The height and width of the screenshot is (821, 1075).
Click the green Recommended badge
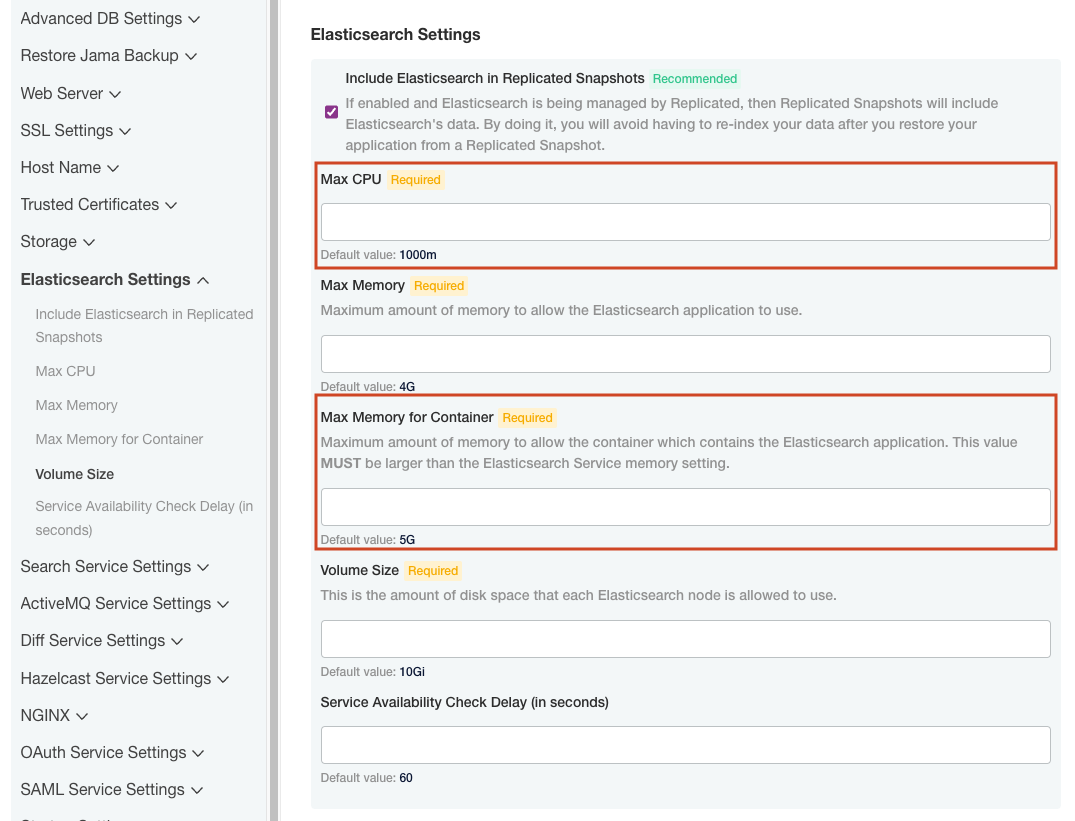[694, 79]
